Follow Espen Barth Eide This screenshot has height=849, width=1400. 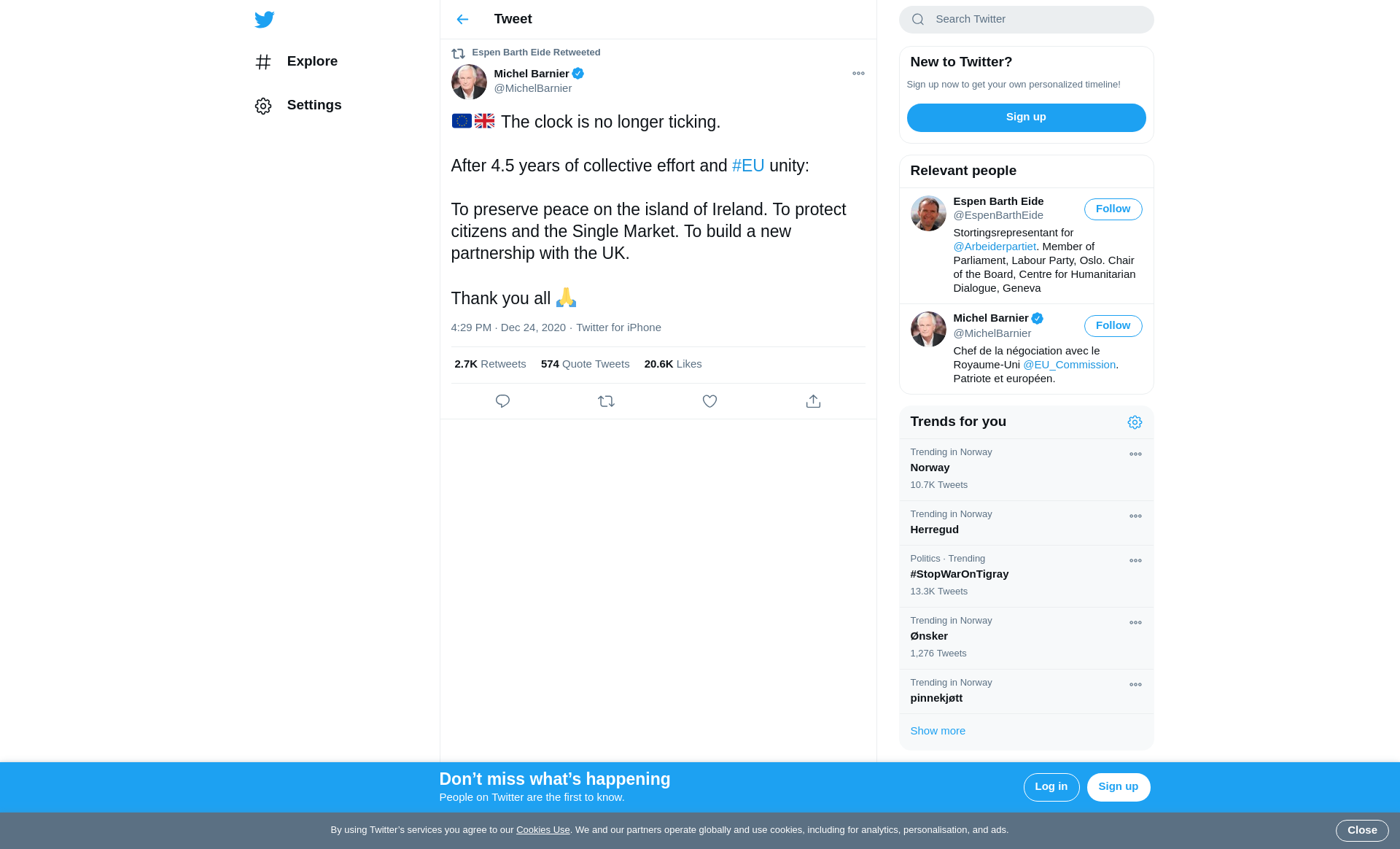click(1113, 209)
